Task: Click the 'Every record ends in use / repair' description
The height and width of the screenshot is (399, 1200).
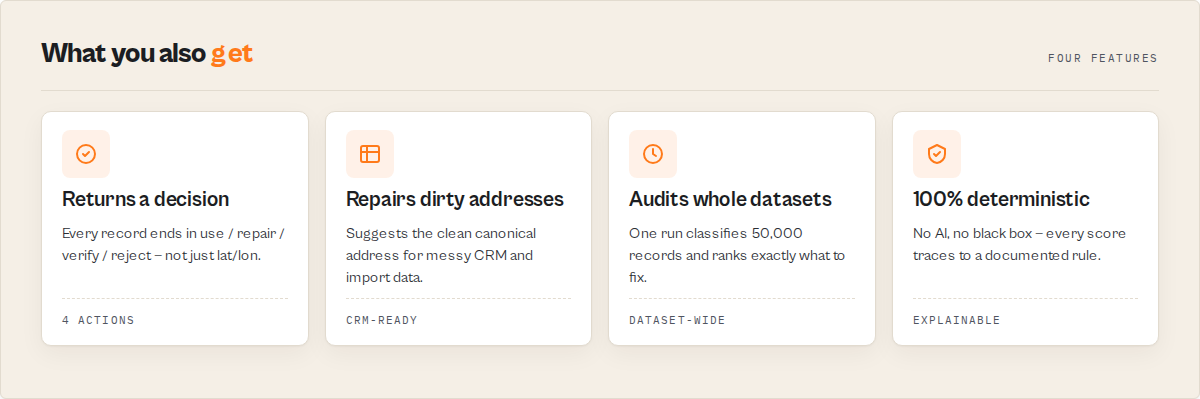Action: click(174, 244)
